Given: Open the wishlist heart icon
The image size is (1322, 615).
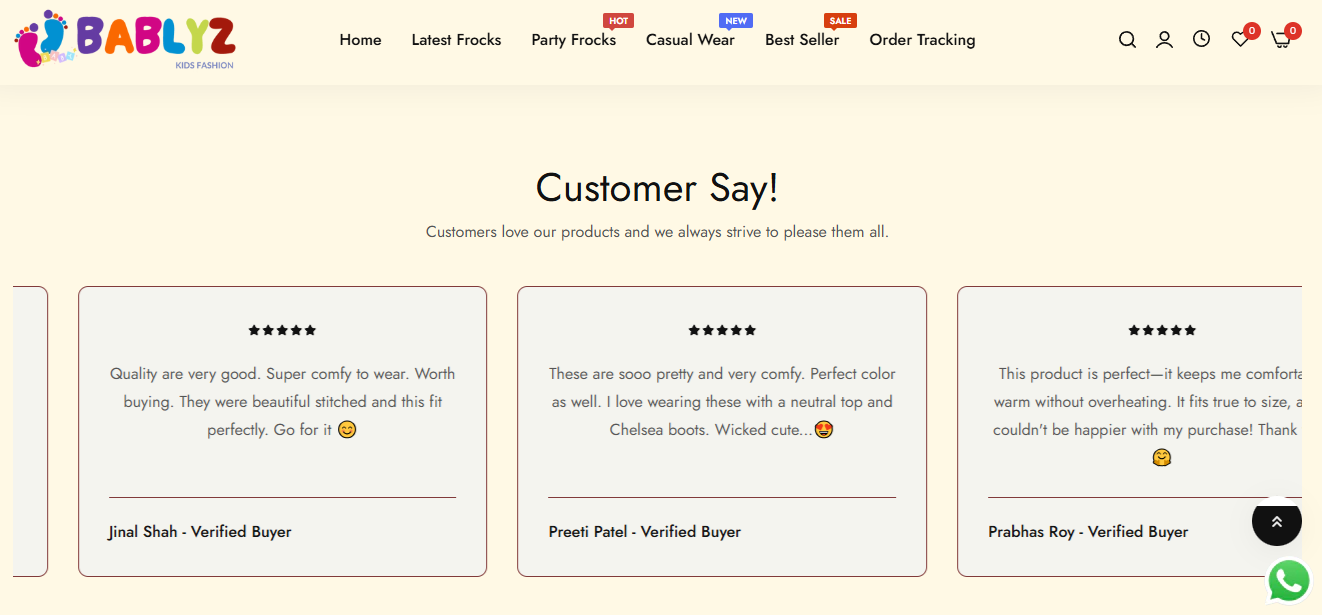Looking at the screenshot, I should (x=1240, y=40).
